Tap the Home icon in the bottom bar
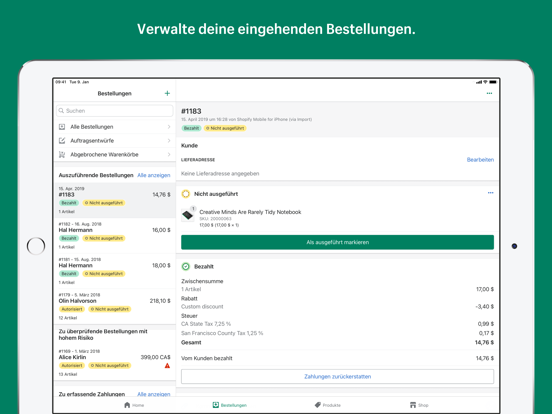 coord(127,405)
